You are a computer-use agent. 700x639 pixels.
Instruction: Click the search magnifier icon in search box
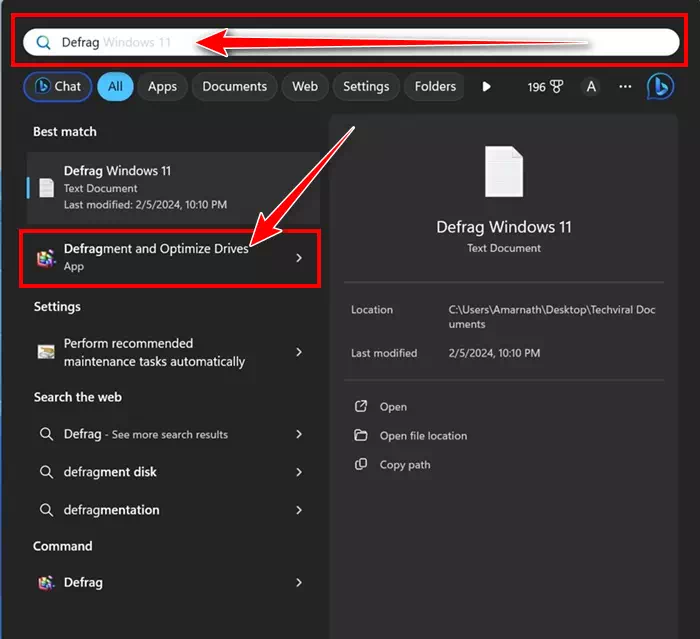coord(43,42)
